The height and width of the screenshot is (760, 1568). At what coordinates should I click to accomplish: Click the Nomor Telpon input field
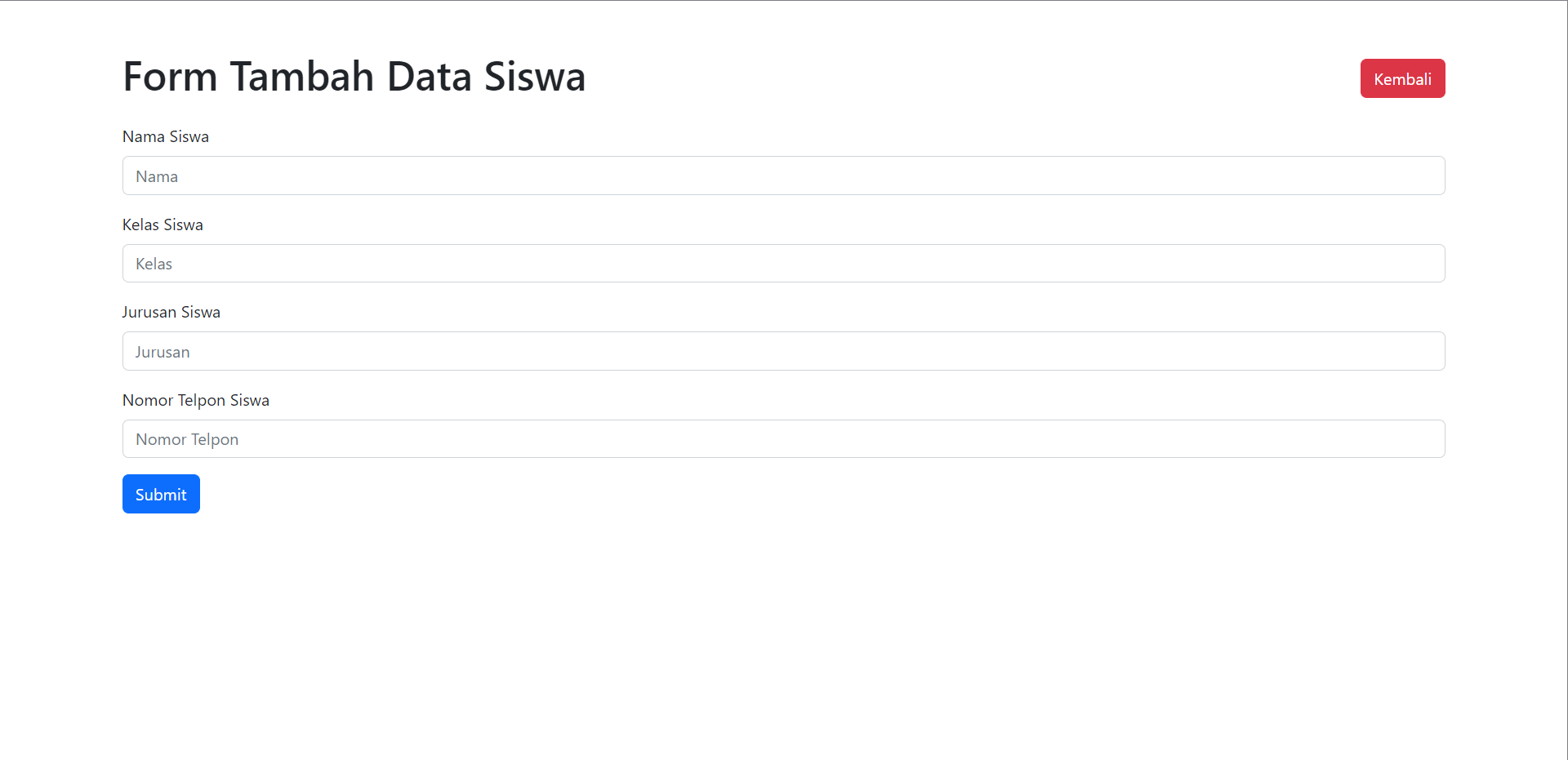[783, 439]
